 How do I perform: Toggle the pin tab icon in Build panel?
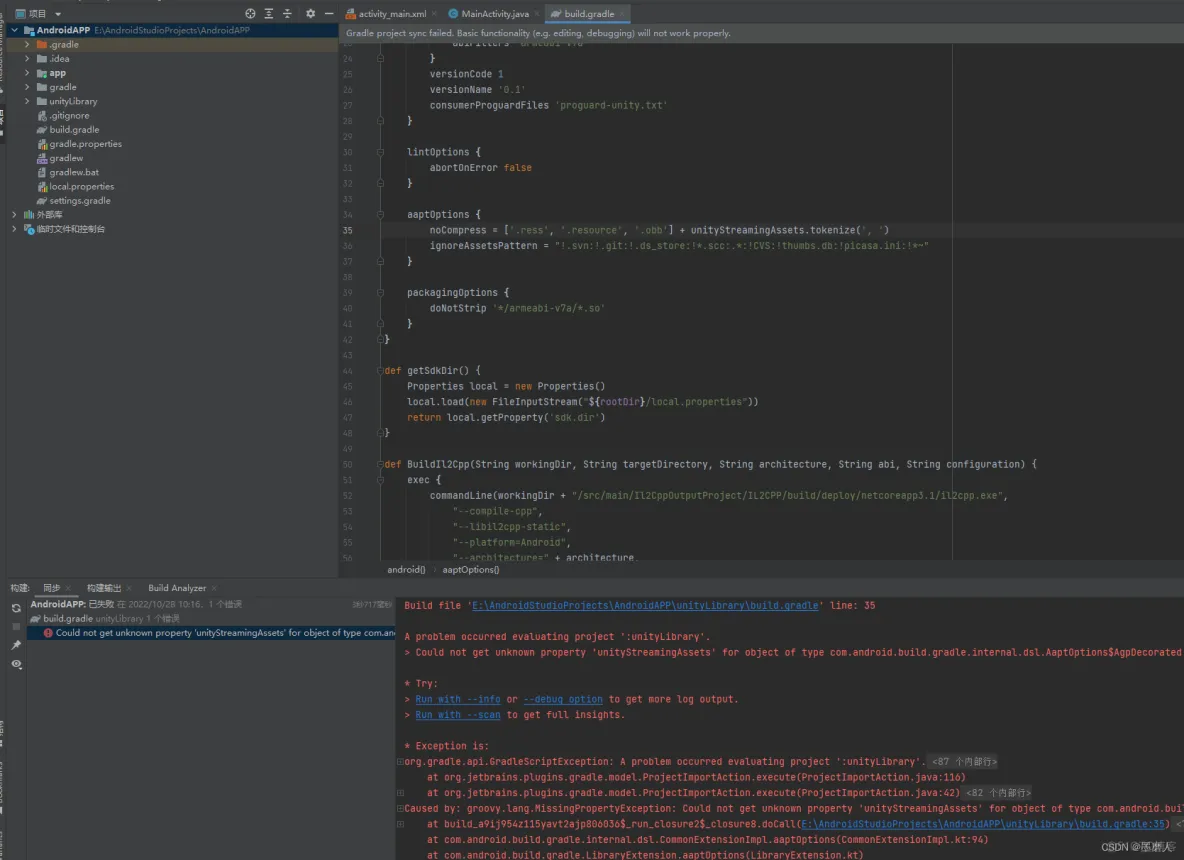coord(16,645)
